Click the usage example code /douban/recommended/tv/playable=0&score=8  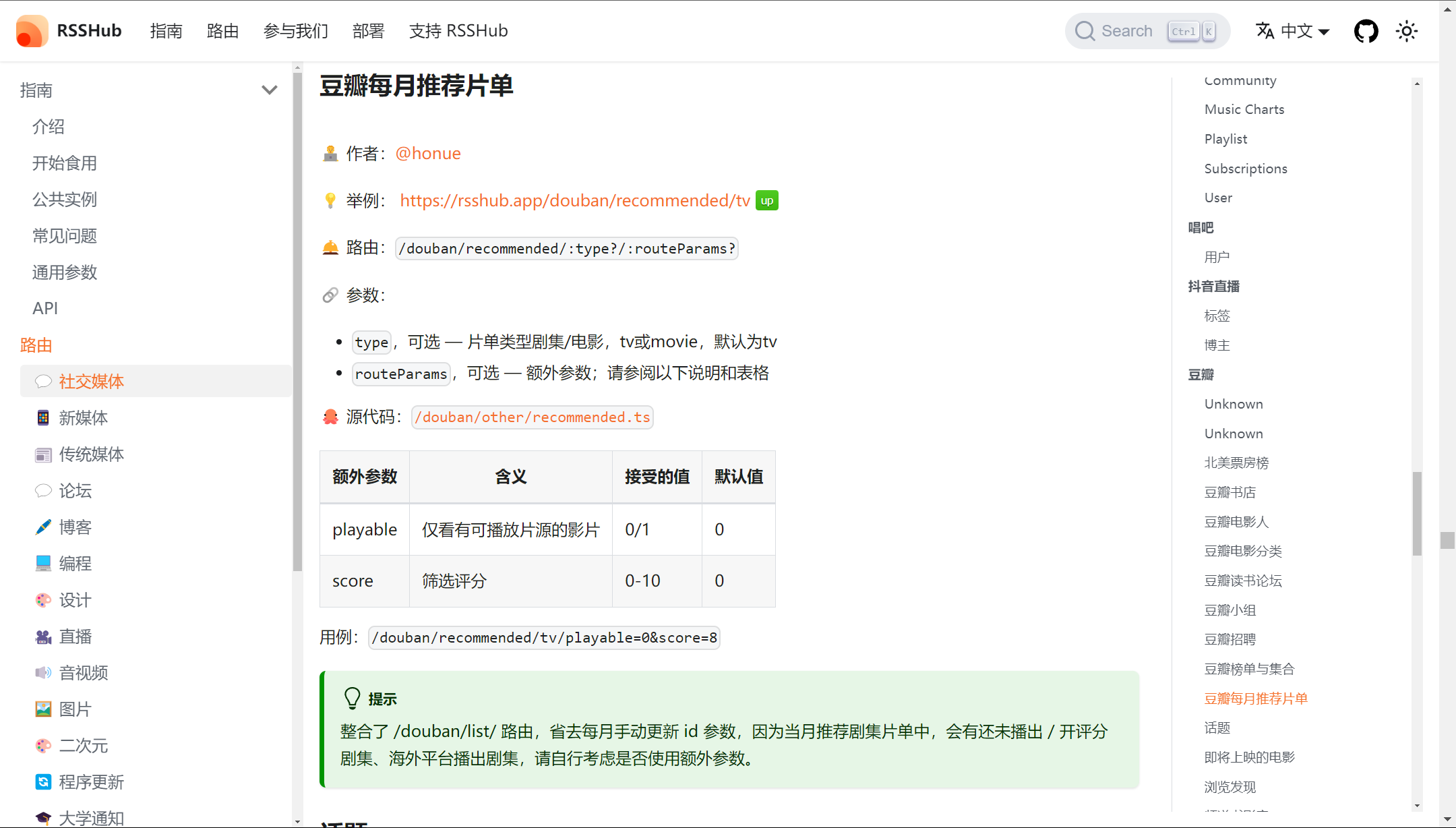pos(545,638)
